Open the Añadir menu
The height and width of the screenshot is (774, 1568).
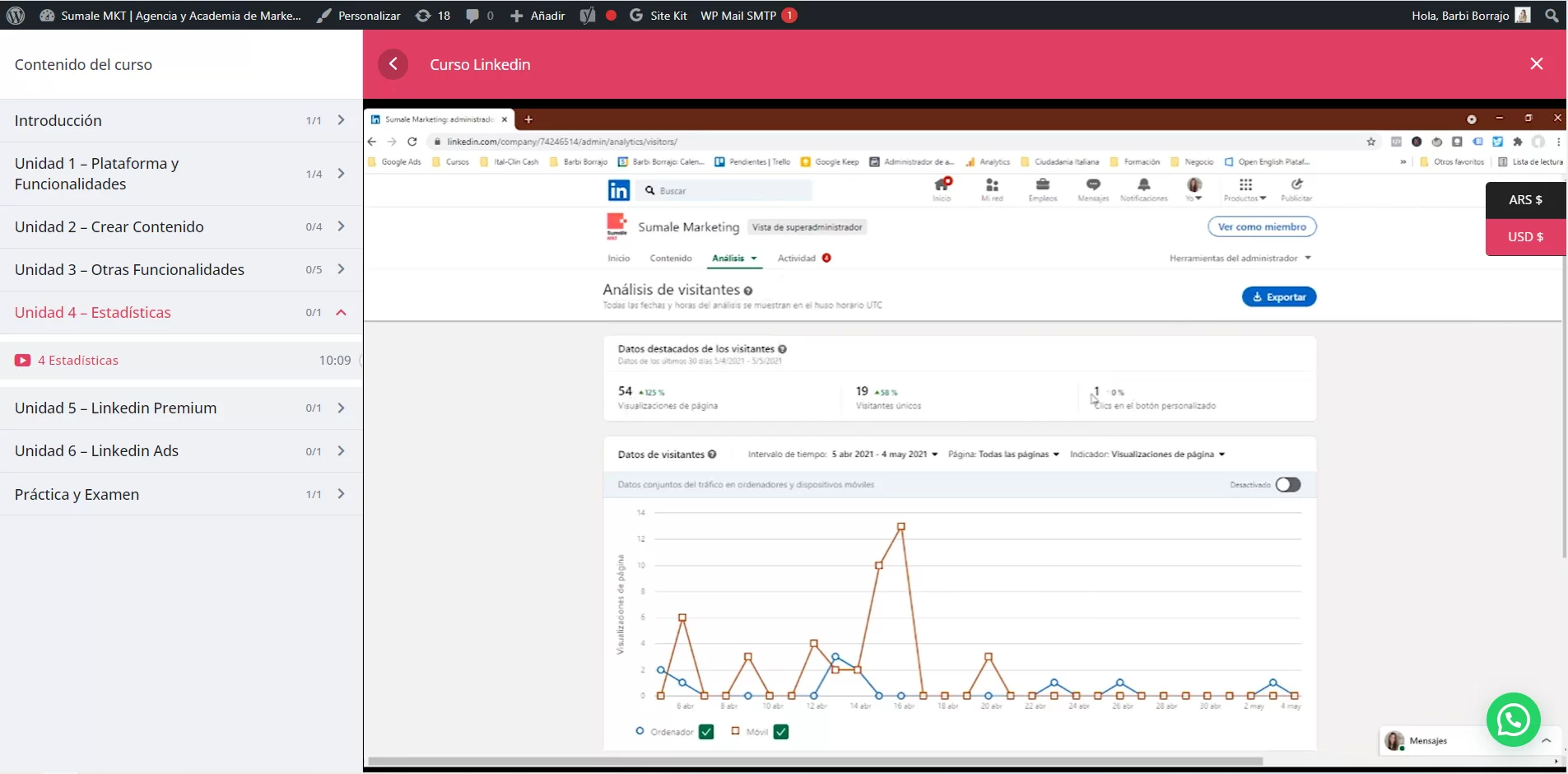pyautogui.click(x=537, y=16)
